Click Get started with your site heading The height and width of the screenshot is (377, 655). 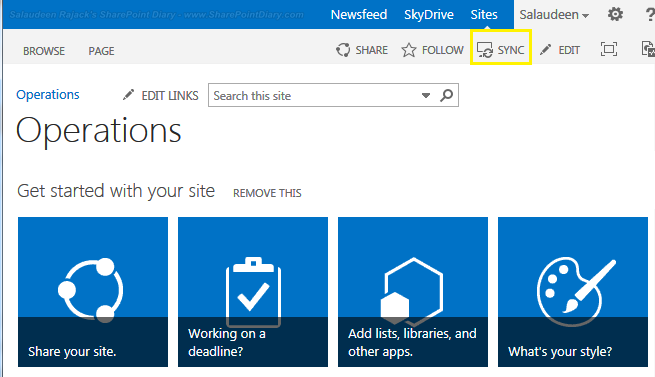click(116, 191)
